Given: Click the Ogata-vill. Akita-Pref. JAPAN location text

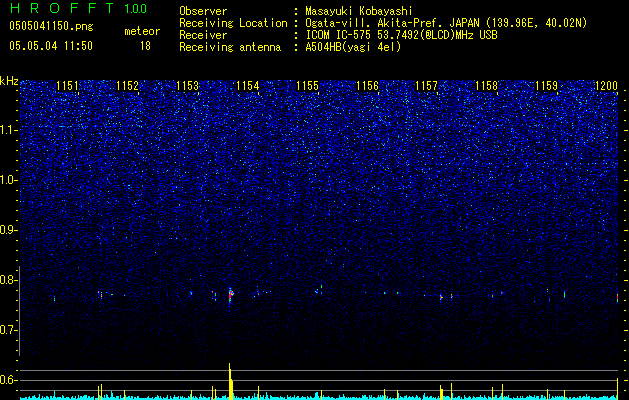Looking at the screenshot, I should [392, 23].
